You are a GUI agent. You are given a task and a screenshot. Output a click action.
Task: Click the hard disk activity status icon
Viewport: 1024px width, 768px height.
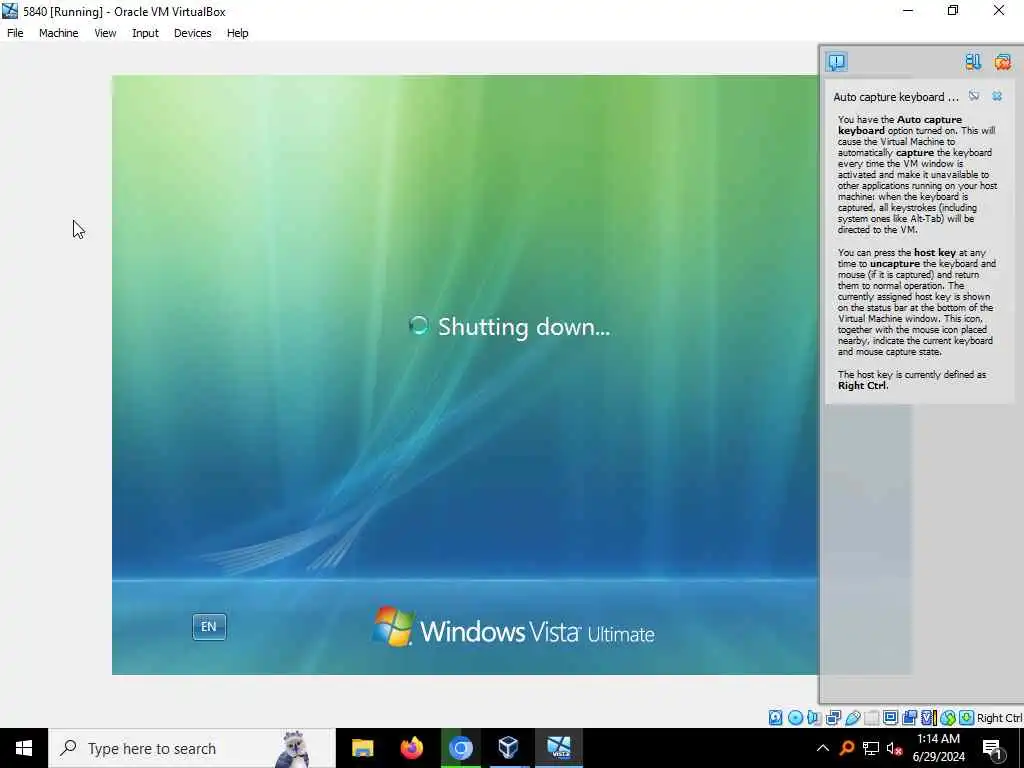coord(775,718)
